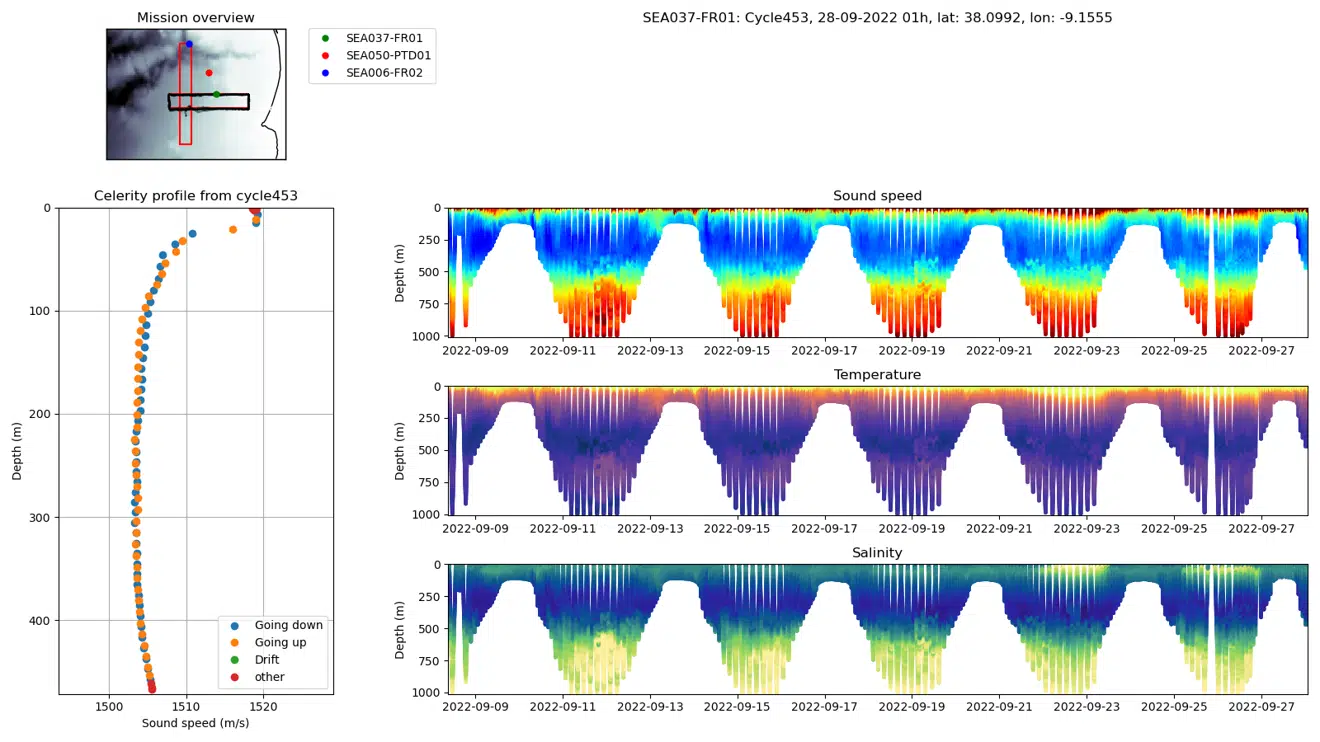Click the 'Celerity profile from cycle453' title
1320x742 pixels.
click(x=196, y=196)
